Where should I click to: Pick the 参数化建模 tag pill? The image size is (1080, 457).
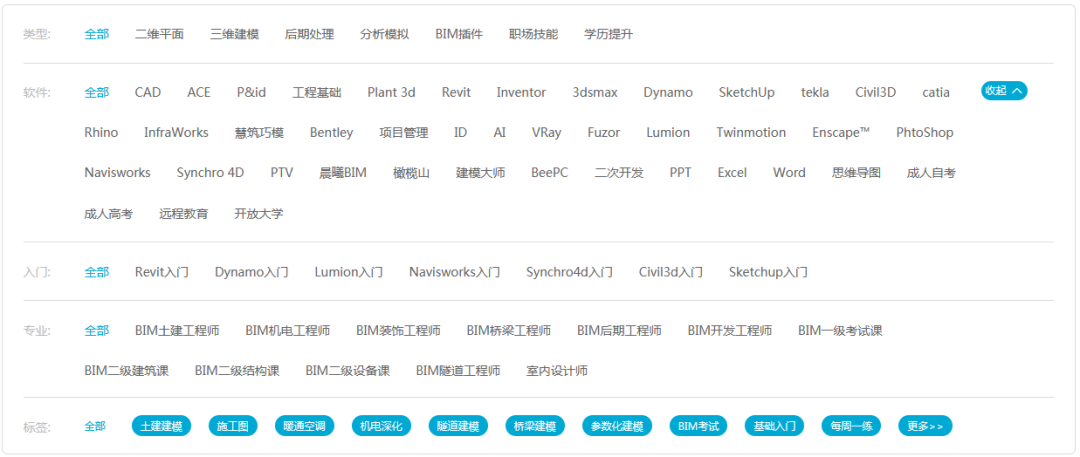pos(617,426)
